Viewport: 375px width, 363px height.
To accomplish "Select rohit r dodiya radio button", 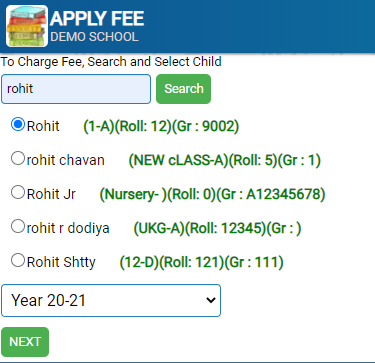I will click(18, 226).
